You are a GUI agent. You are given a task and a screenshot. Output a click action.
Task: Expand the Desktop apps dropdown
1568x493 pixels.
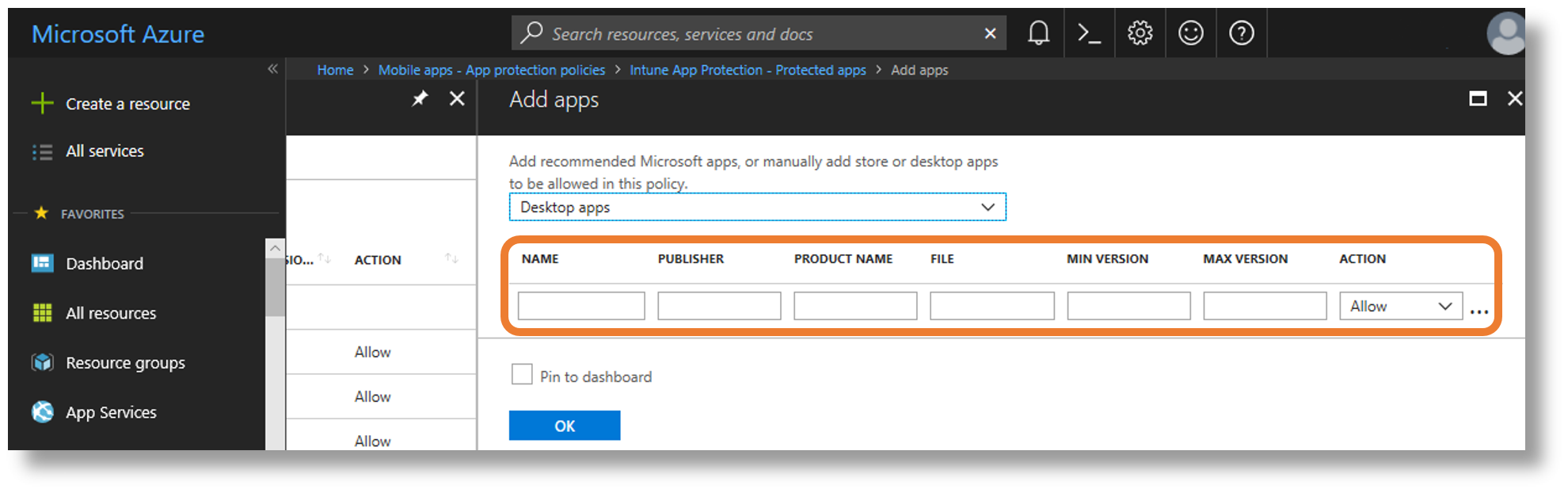click(x=757, y=208)
